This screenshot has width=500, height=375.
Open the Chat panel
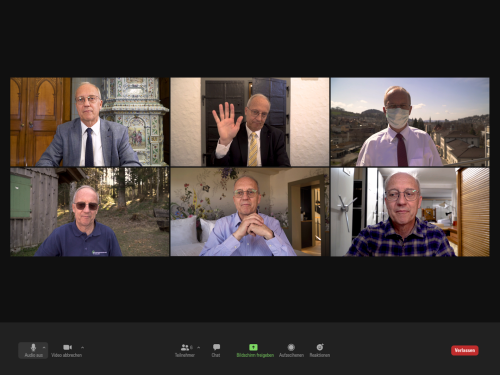point(216,350)
